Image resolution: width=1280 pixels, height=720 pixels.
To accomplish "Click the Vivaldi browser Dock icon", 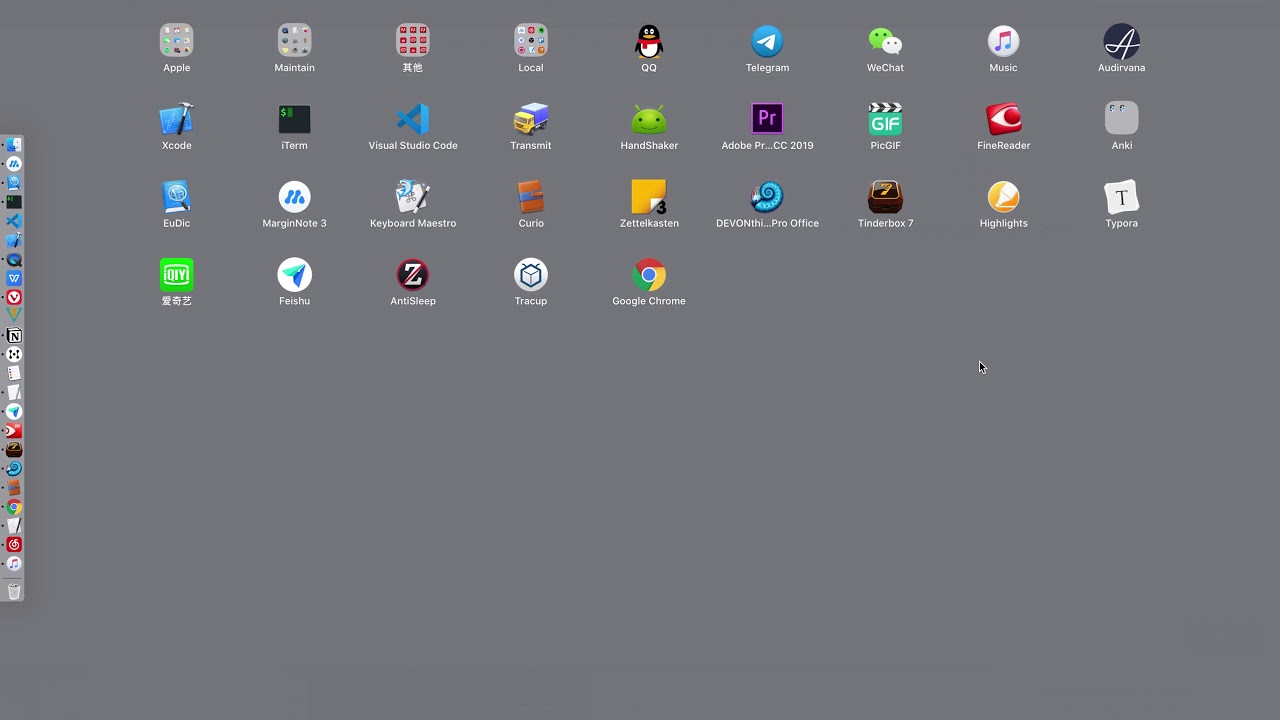I will click(14, 297).
